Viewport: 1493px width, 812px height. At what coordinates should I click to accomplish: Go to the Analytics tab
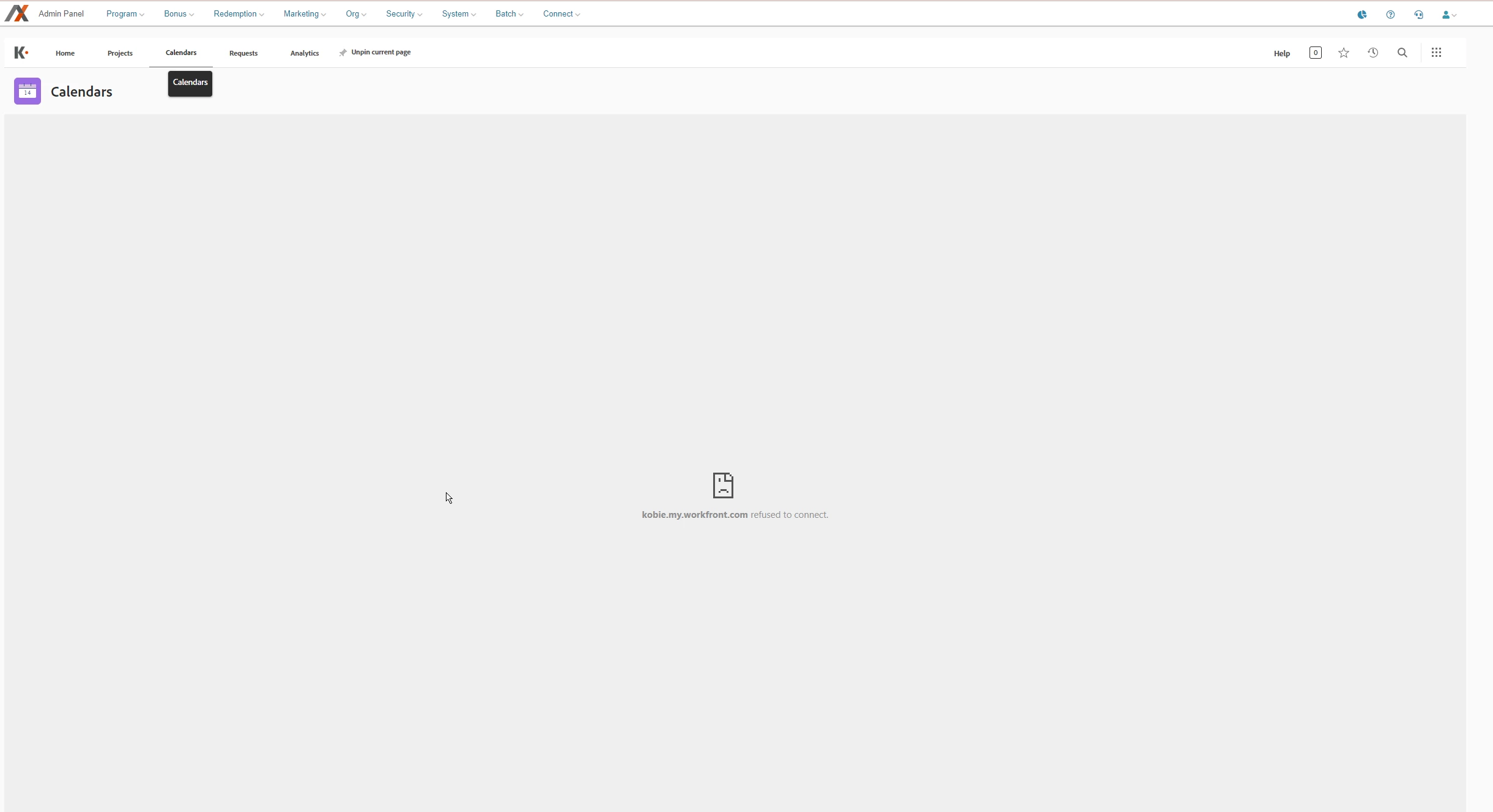[x=305, y=53]
